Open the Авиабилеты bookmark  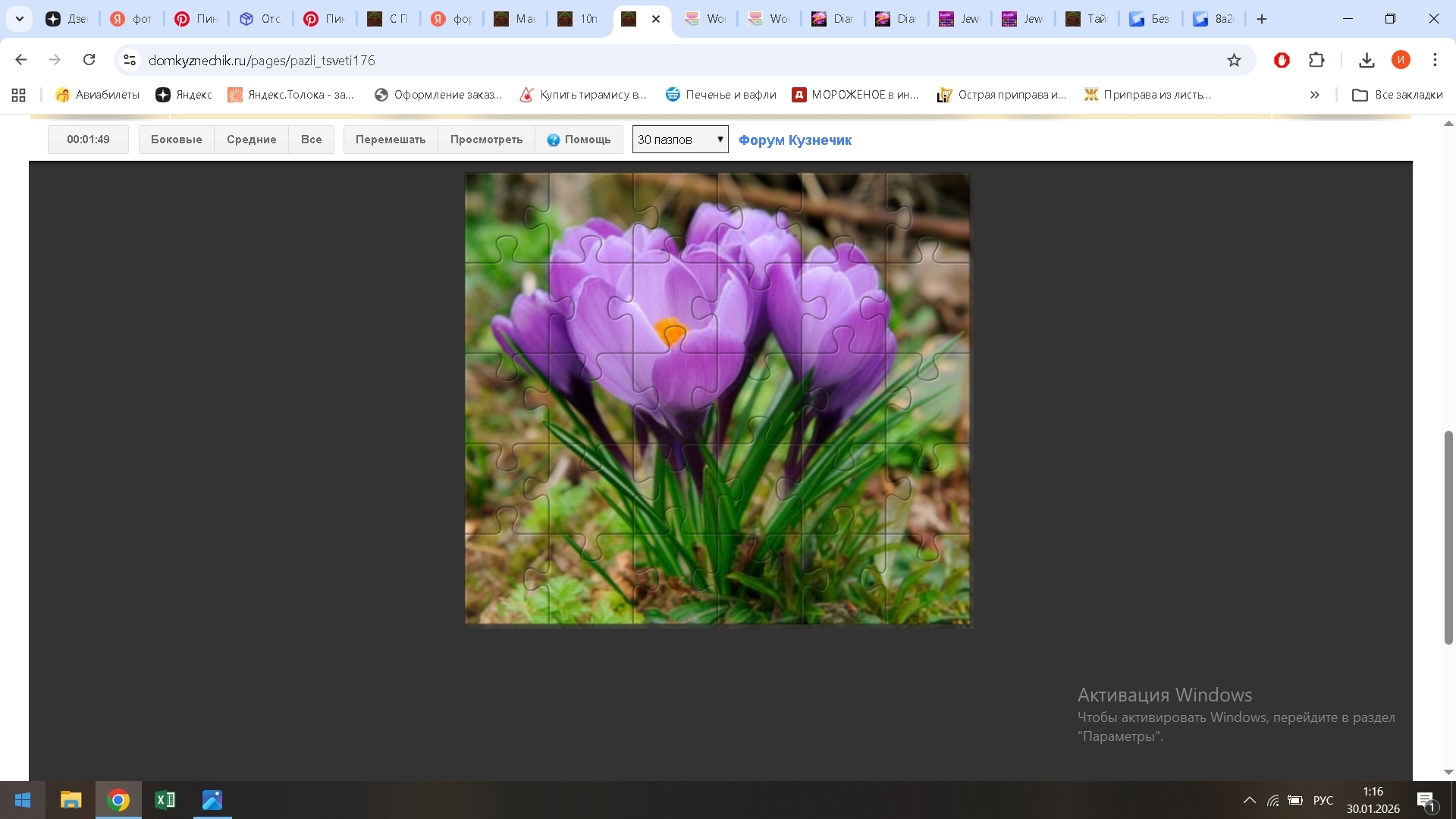click(97, 95)
